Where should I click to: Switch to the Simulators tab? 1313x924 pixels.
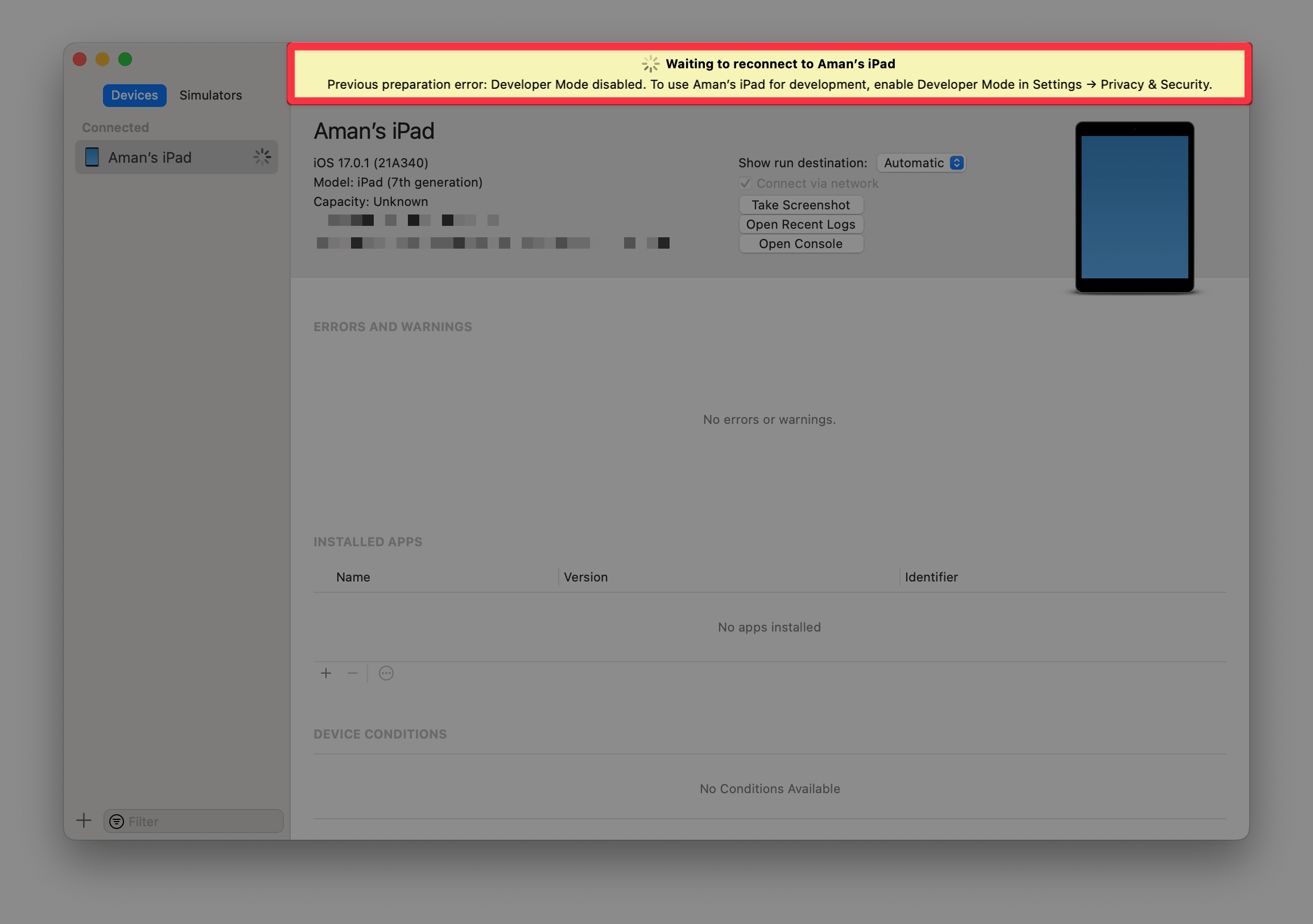pos(210,95)
